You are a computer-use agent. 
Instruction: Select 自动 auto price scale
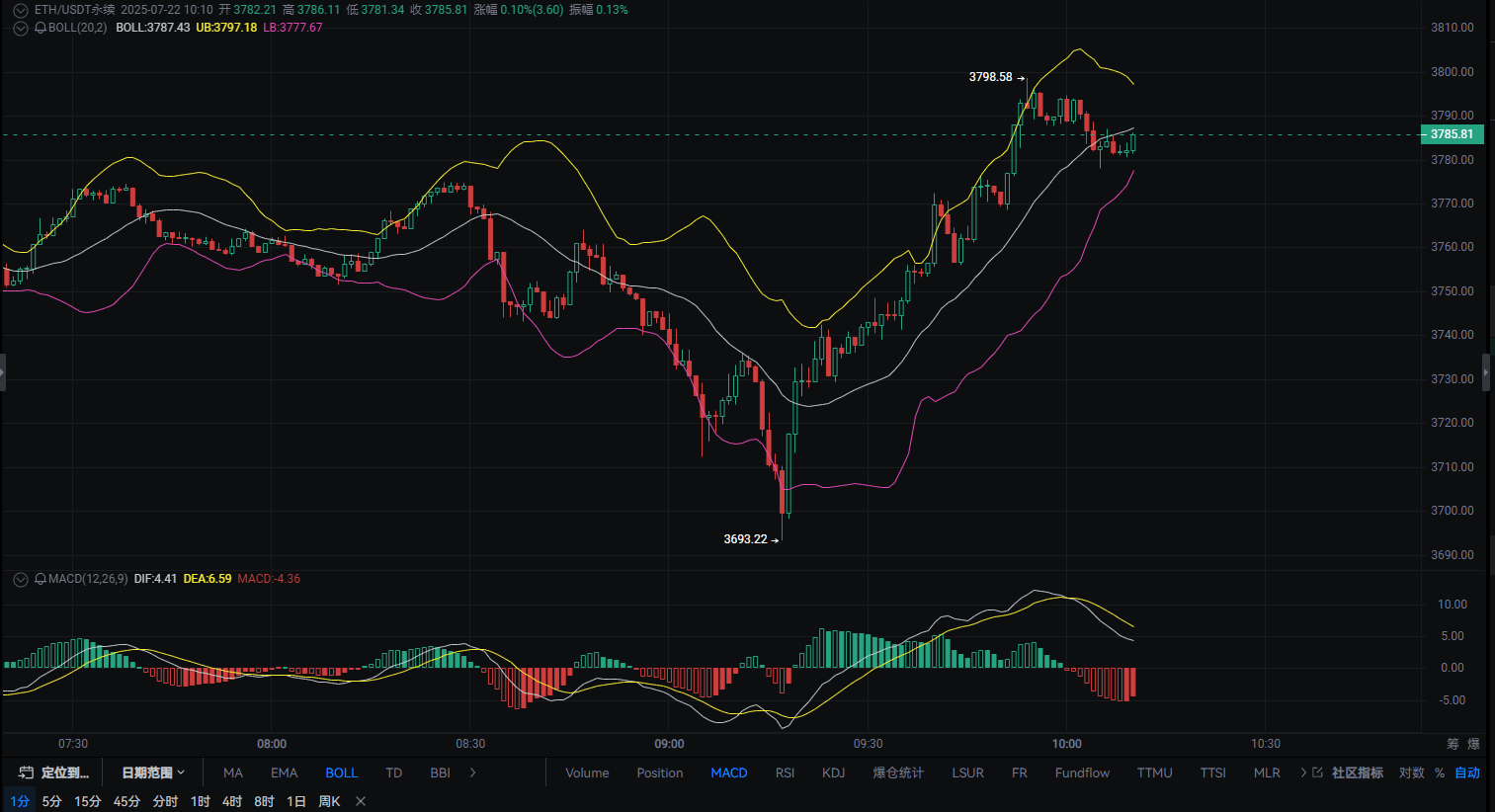[1467, 772]
